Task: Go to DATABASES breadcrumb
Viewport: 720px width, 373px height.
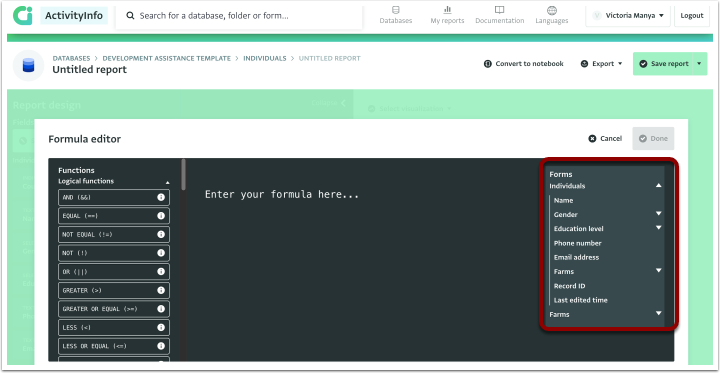Action: point(71,58)
